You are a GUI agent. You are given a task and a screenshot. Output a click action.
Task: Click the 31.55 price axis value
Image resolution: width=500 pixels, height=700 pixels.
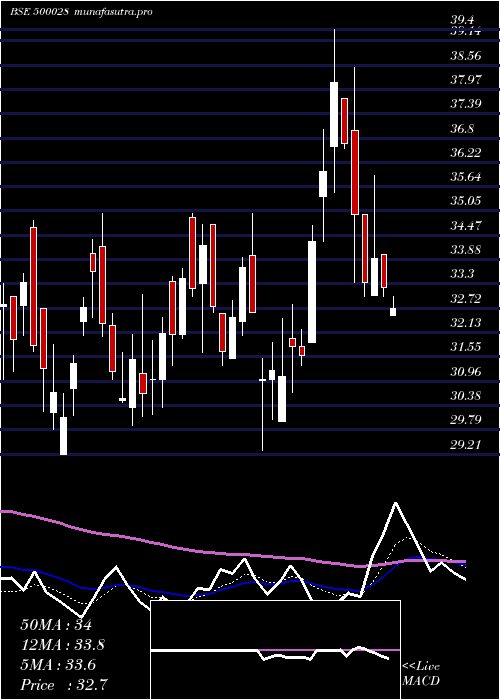point(465,346)
